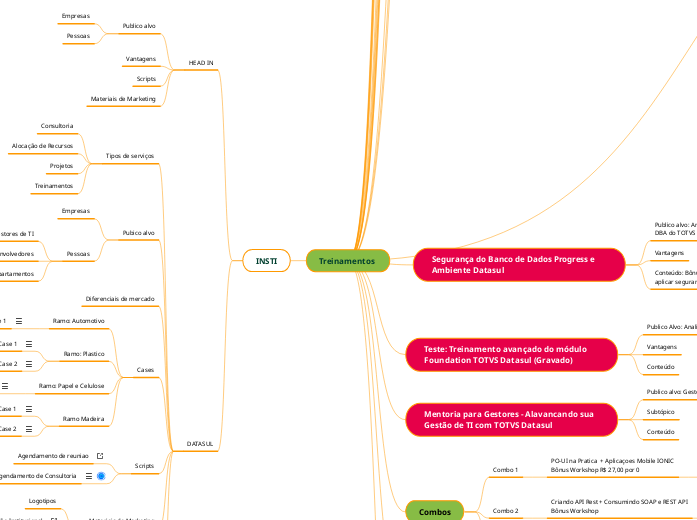
Task: Select Ramo: Papel e Celulose topic
Action: point(72,386)
